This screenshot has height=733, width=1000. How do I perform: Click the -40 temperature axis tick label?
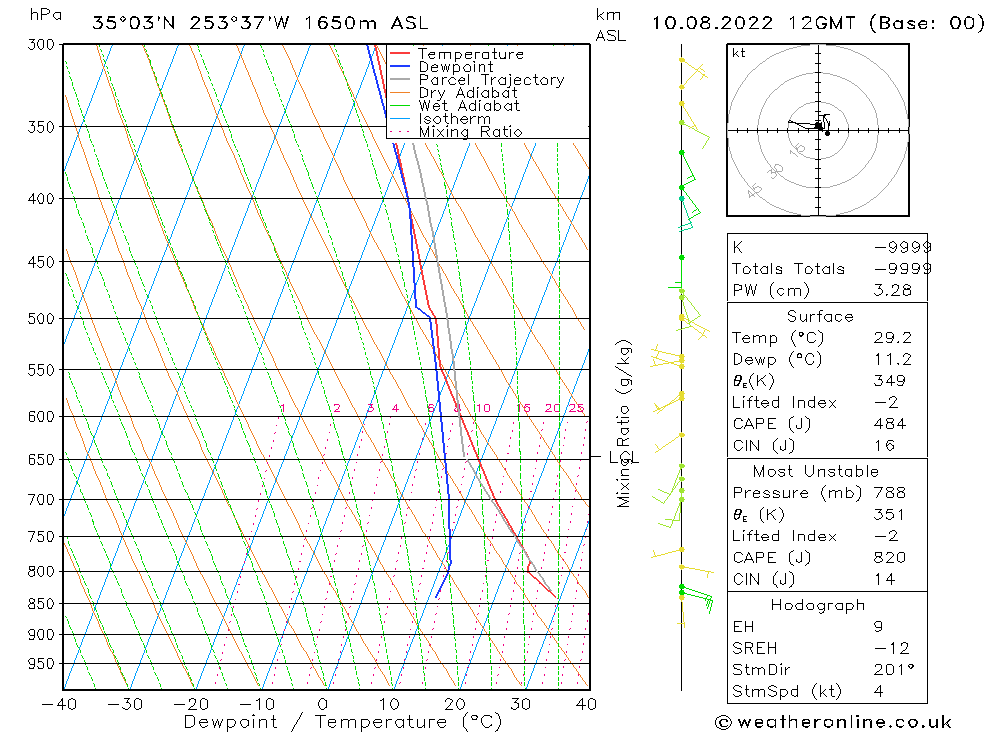pyautogui.click(x=59, y=704)
